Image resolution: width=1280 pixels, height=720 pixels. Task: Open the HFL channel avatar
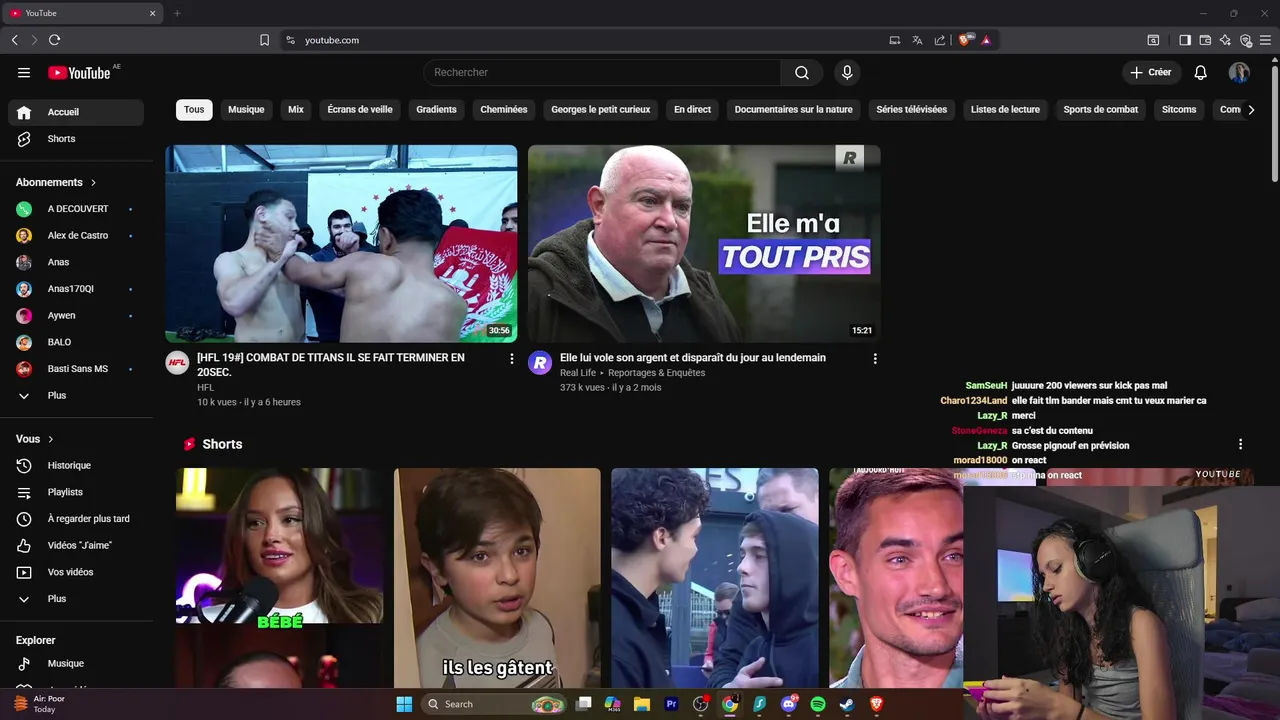pyautogui.click(x=177, y=362)
